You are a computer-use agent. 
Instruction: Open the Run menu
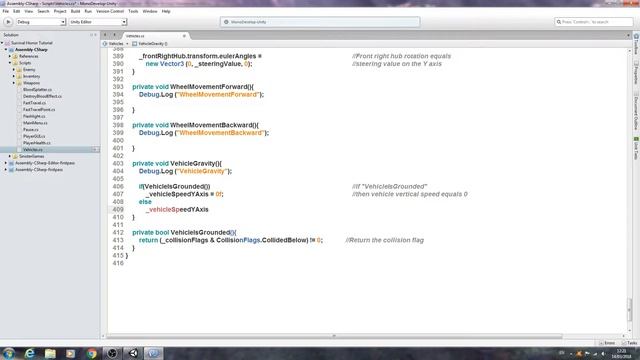(x=88, y=11)
